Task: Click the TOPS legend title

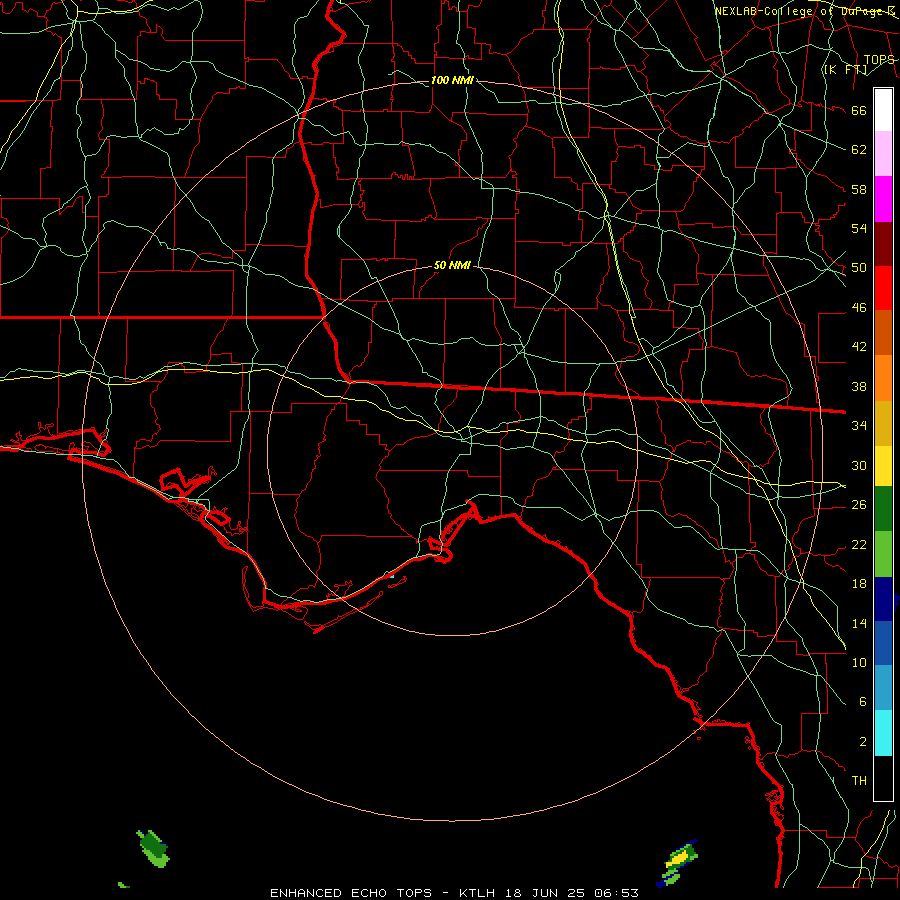Action: click(x=879, y=60)
